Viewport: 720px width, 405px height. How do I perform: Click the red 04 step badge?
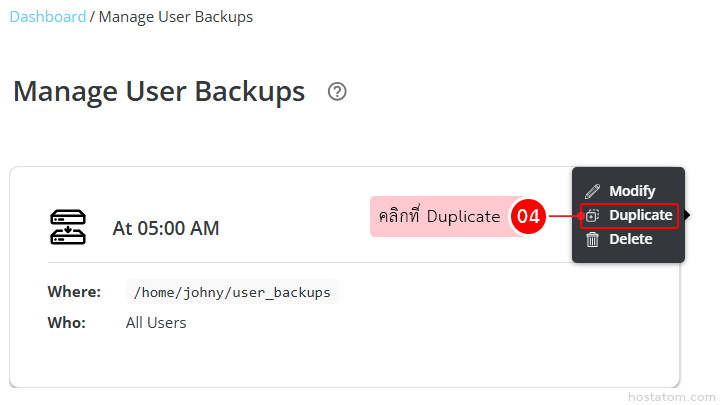coord(528,216)
